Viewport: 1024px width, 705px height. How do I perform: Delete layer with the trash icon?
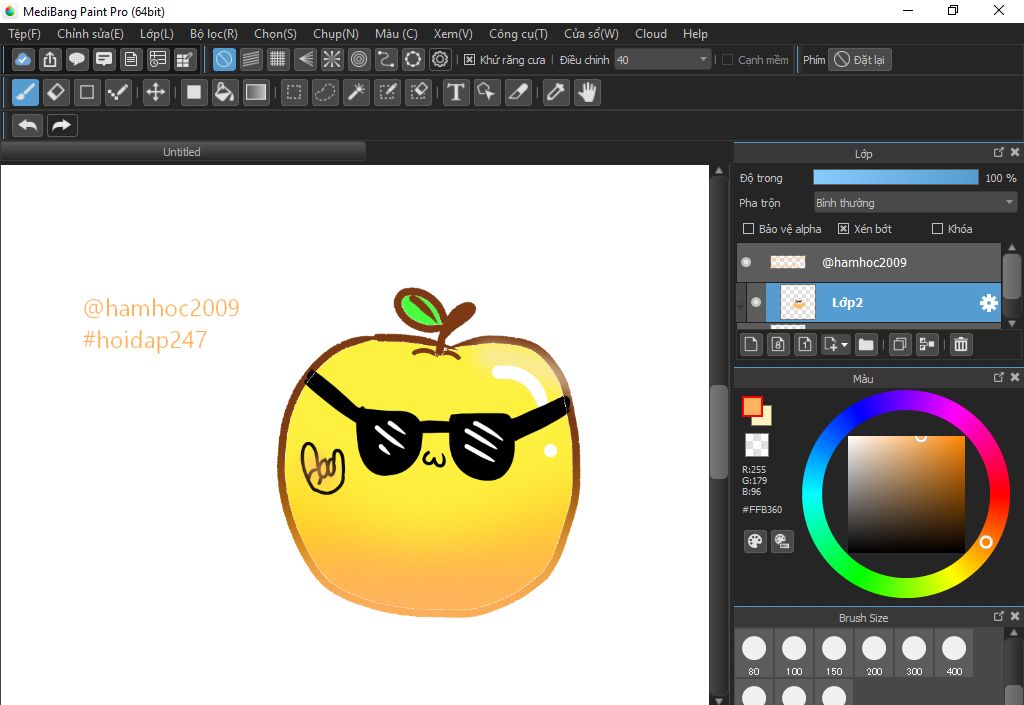(960, 344)
